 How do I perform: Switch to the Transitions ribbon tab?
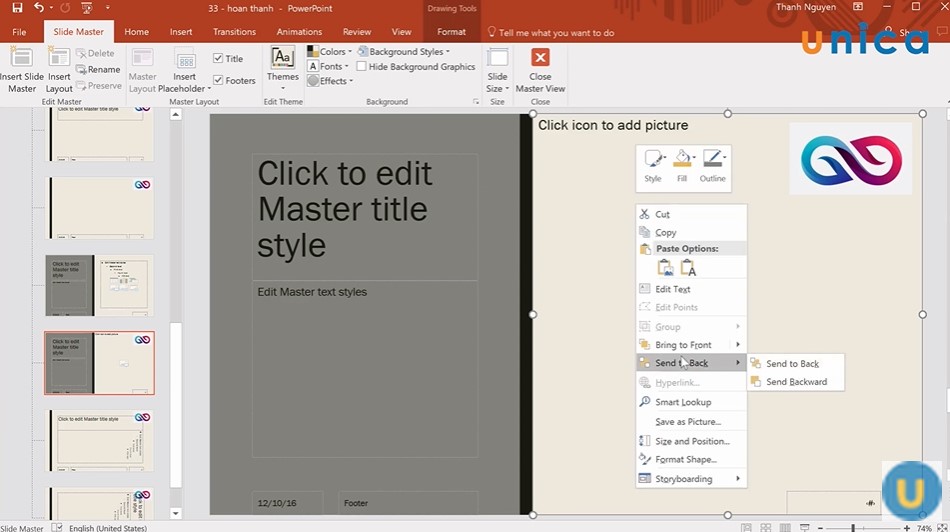point(234,32)
